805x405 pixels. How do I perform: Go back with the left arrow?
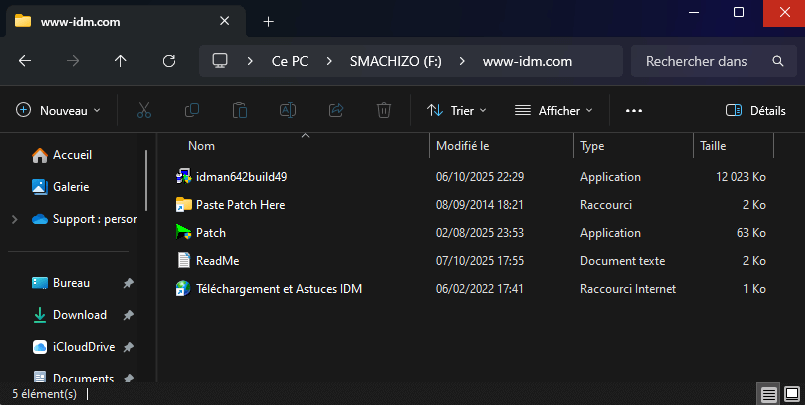(25, 61)
